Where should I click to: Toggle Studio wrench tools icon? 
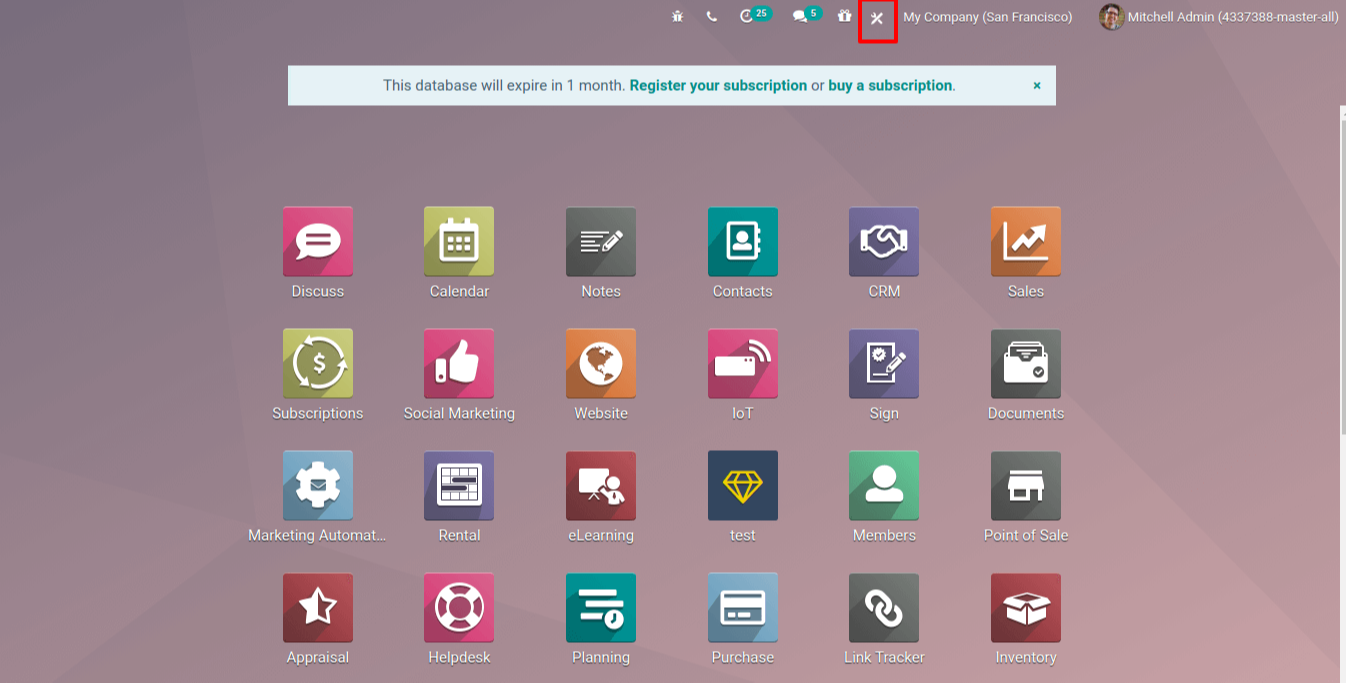pos(877,18)
